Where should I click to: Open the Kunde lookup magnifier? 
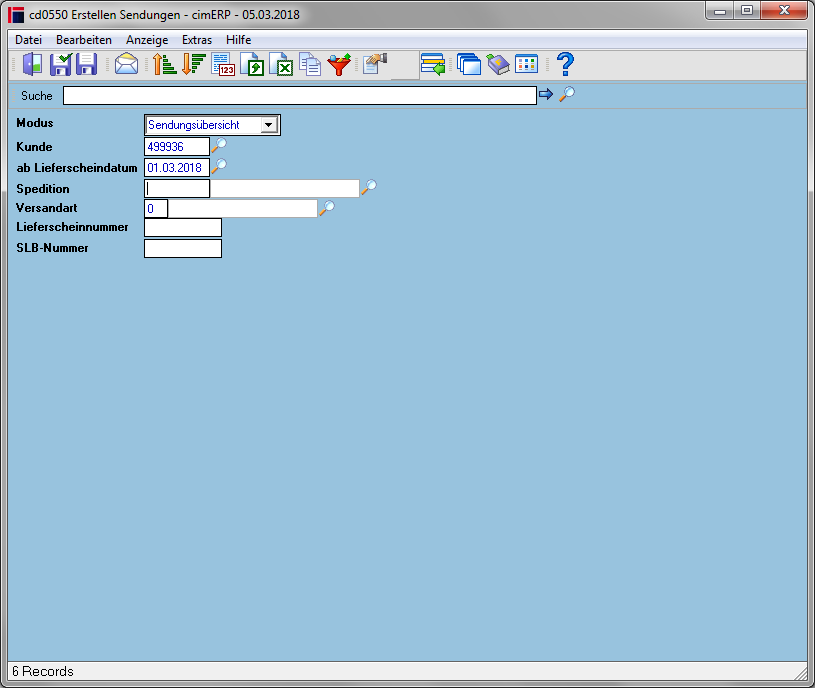[x=219, y=145]
